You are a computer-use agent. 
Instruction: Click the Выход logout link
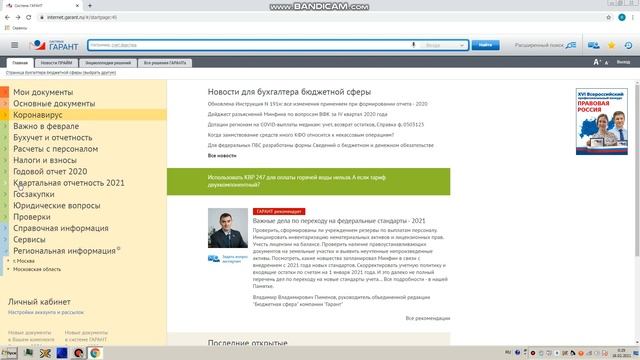click(623, 62)
